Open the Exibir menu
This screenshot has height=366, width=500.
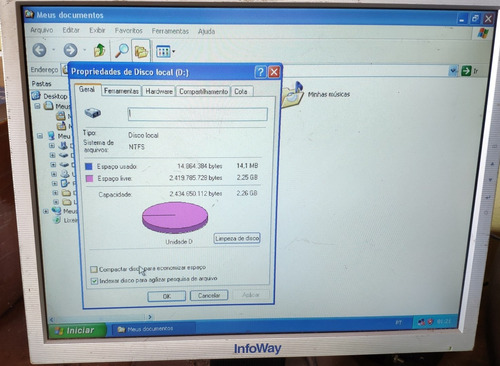[x=97, y=31]
